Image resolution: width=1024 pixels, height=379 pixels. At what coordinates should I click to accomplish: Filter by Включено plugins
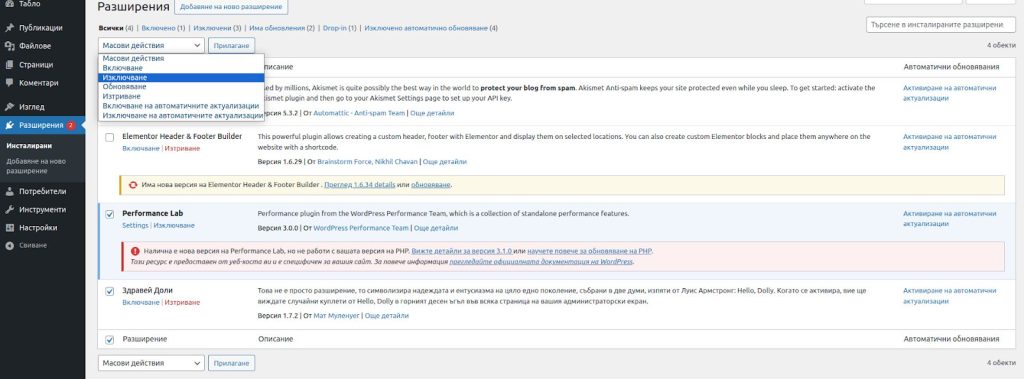tap(159, 28)
